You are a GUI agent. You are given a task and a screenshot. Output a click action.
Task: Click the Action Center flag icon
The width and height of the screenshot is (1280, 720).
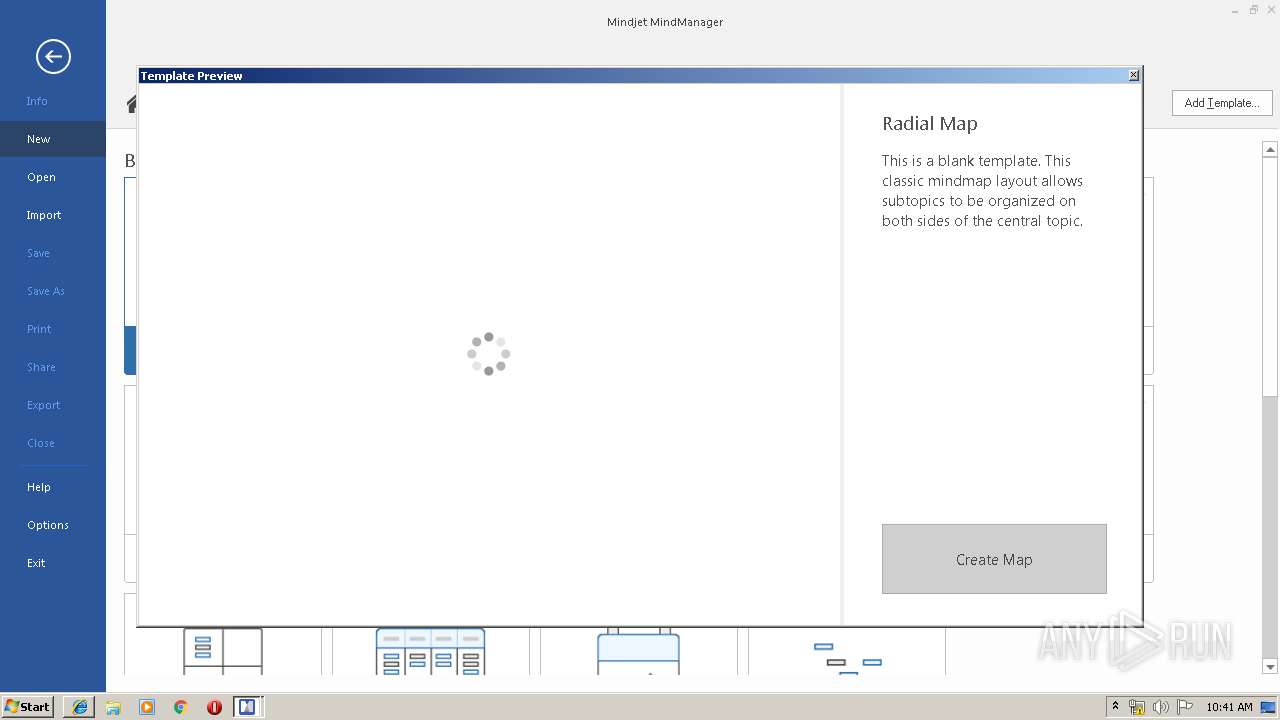point(1185,707)
